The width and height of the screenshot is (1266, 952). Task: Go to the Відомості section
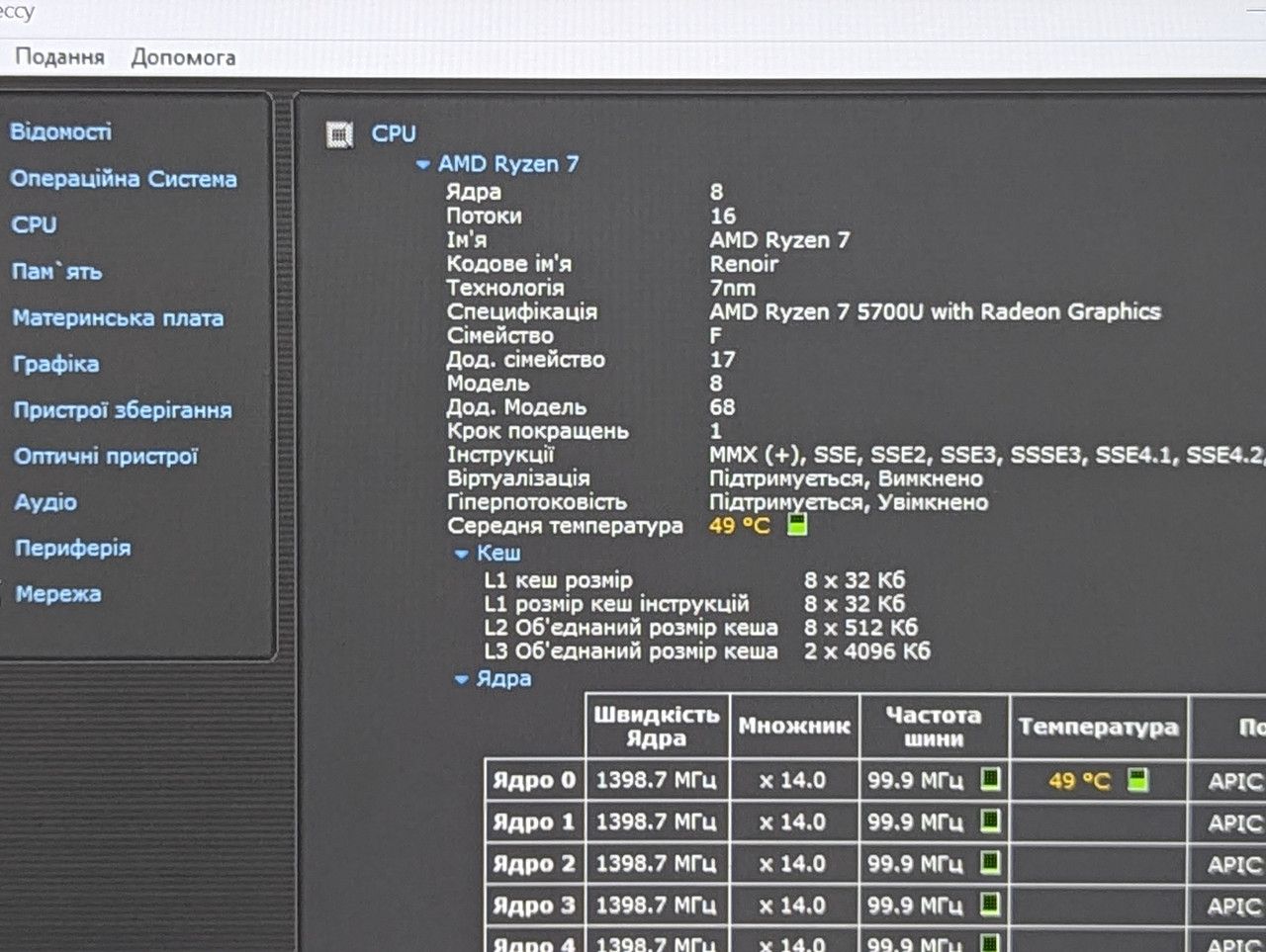click(x=60, y=131)
